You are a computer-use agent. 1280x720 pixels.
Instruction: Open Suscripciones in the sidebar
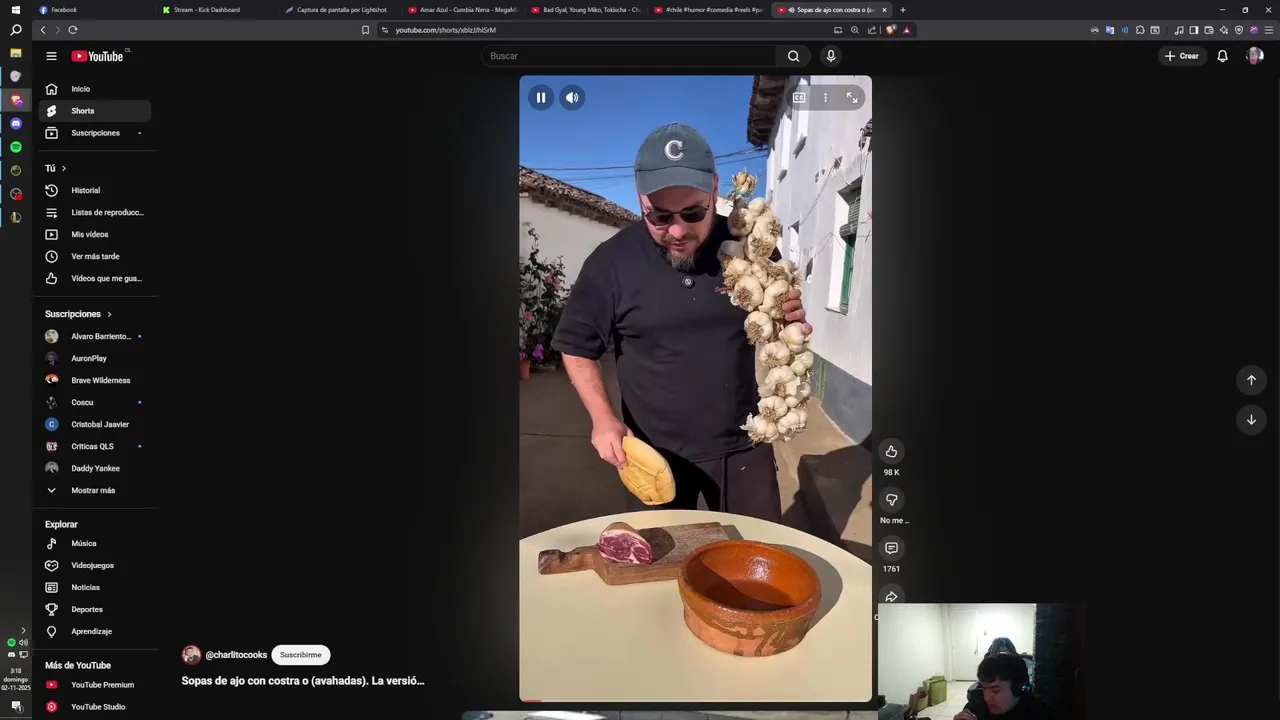94,133
